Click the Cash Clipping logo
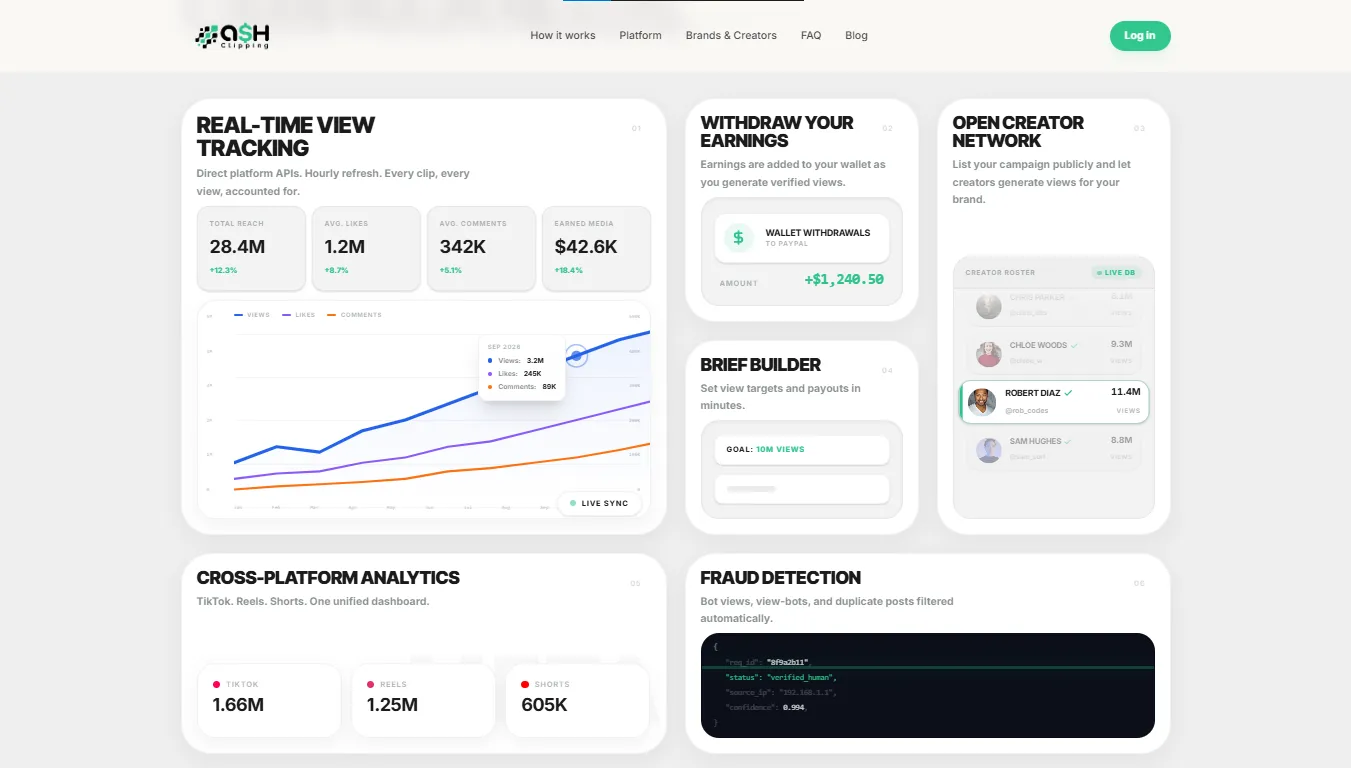The image size is (1351, 768). point(232,36)
